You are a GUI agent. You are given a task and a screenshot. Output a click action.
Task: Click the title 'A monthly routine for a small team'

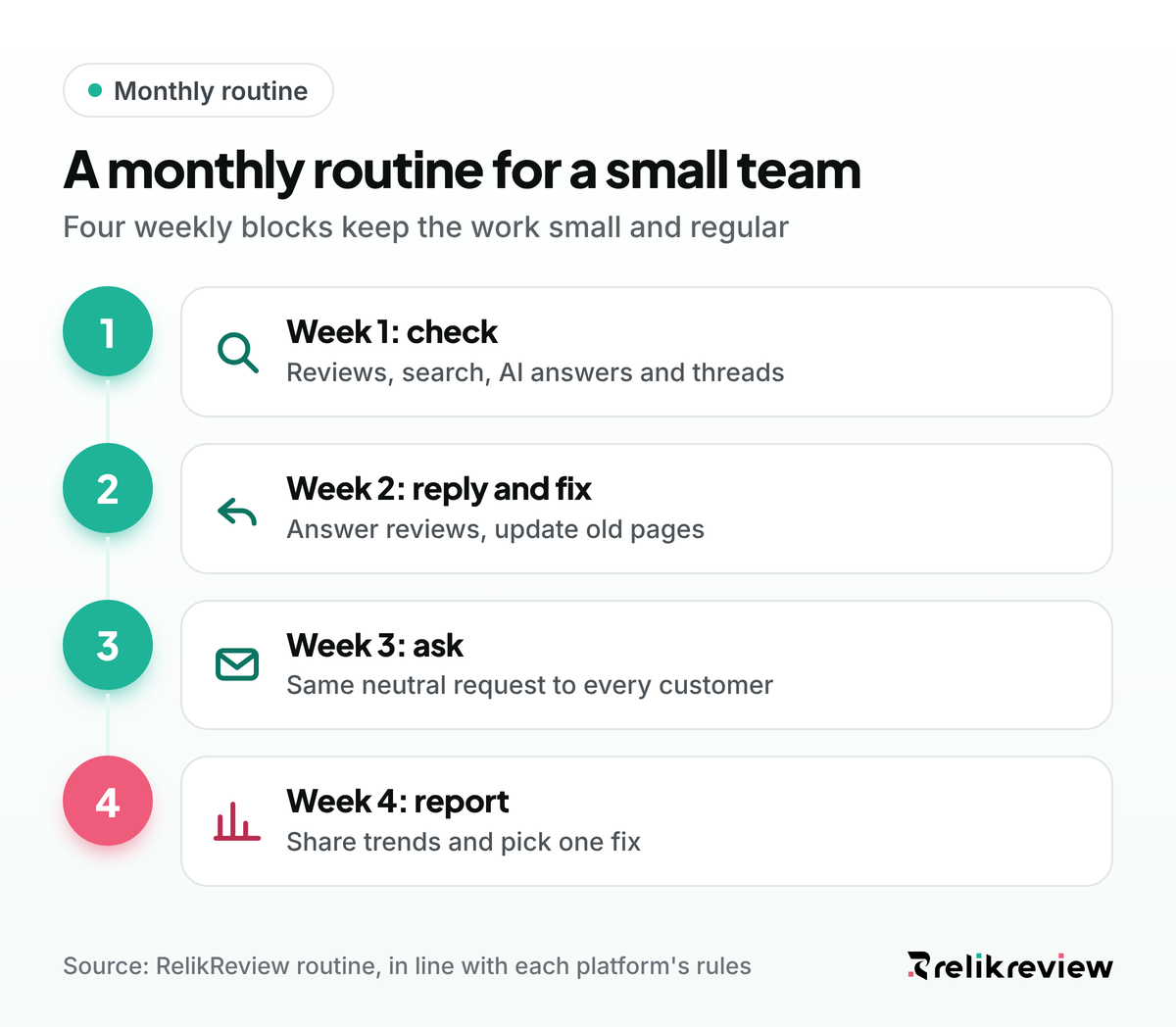[x=463, y=171]
